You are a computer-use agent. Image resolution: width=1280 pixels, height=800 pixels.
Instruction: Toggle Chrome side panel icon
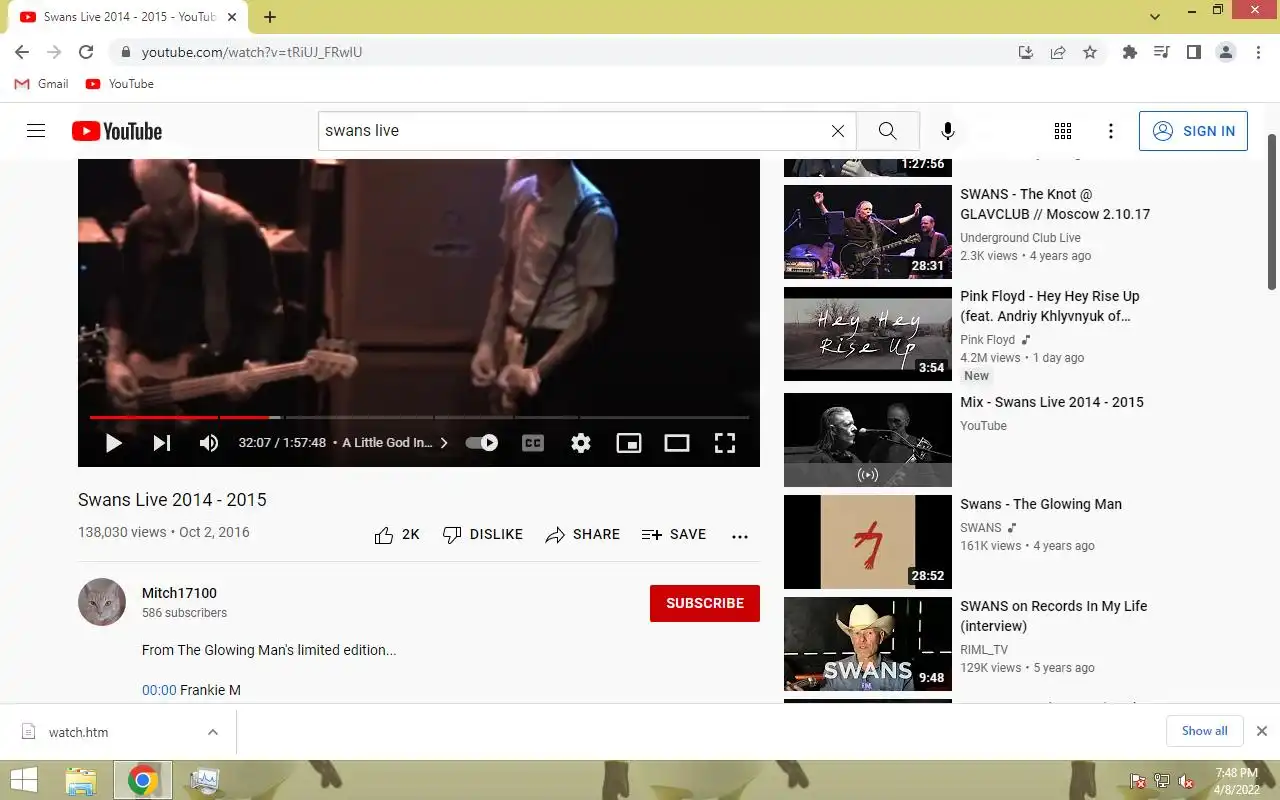[1193, 52]
